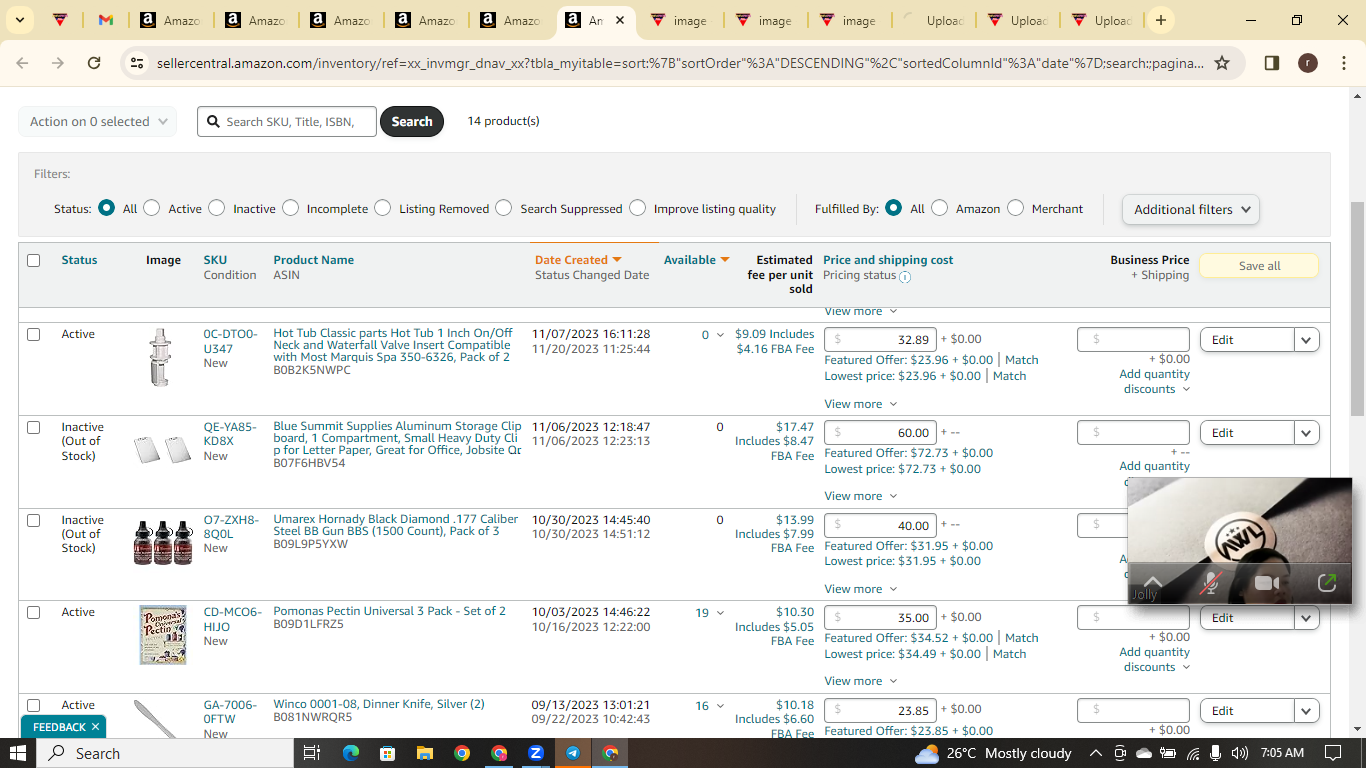The height and width of the screenshot is (768, 1366).
Task: Expand the video overlay with up chevron
Action: 1153,581
